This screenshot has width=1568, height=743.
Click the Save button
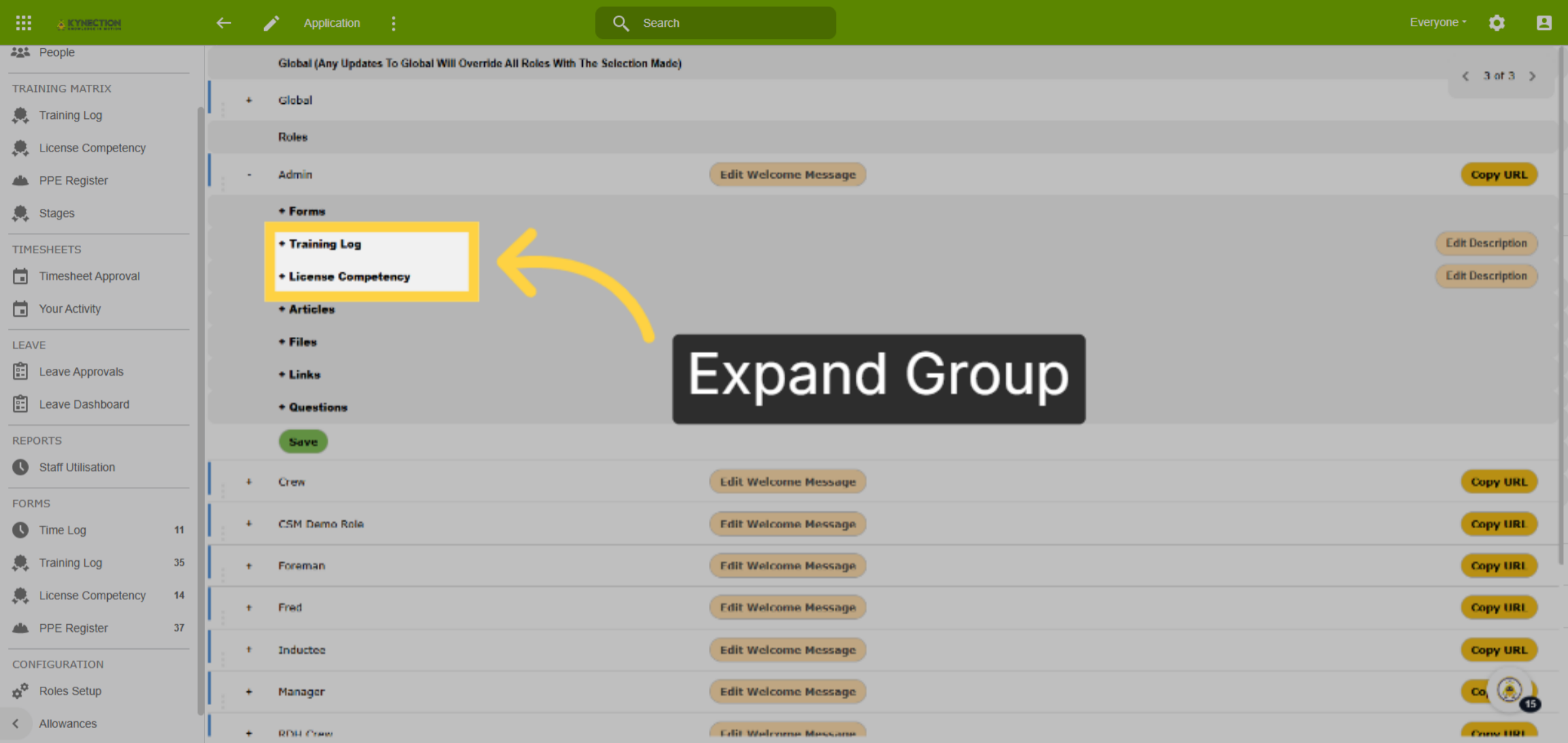[x=303, y=441]
